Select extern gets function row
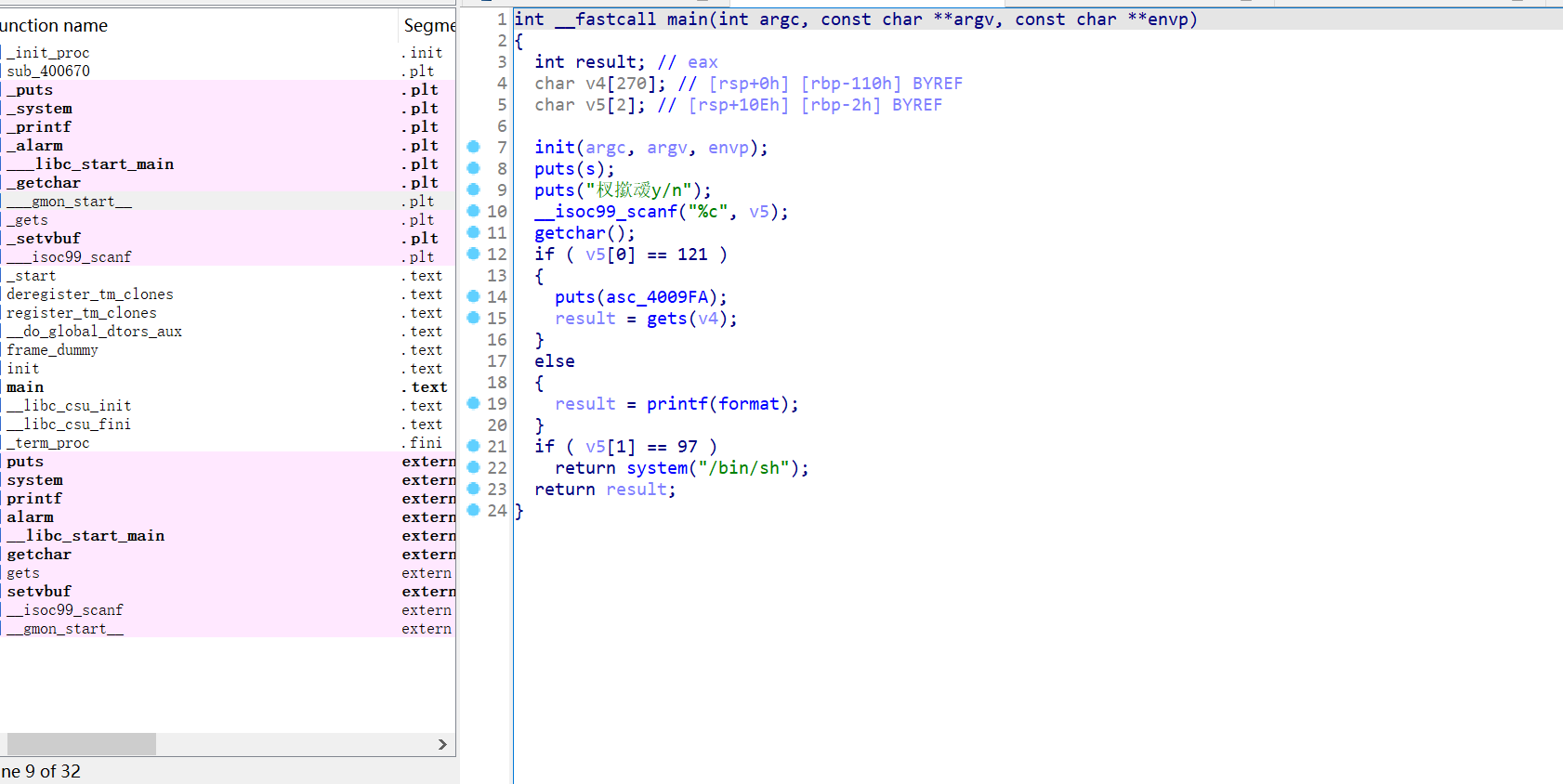 pyautogui.click(x=228, y=573)
